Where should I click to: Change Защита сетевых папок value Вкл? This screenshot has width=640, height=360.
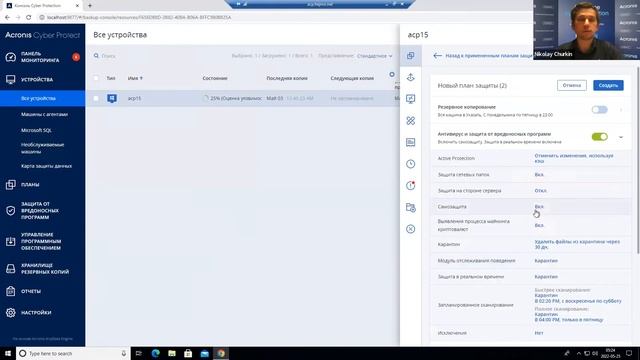[x=539, y=175]
